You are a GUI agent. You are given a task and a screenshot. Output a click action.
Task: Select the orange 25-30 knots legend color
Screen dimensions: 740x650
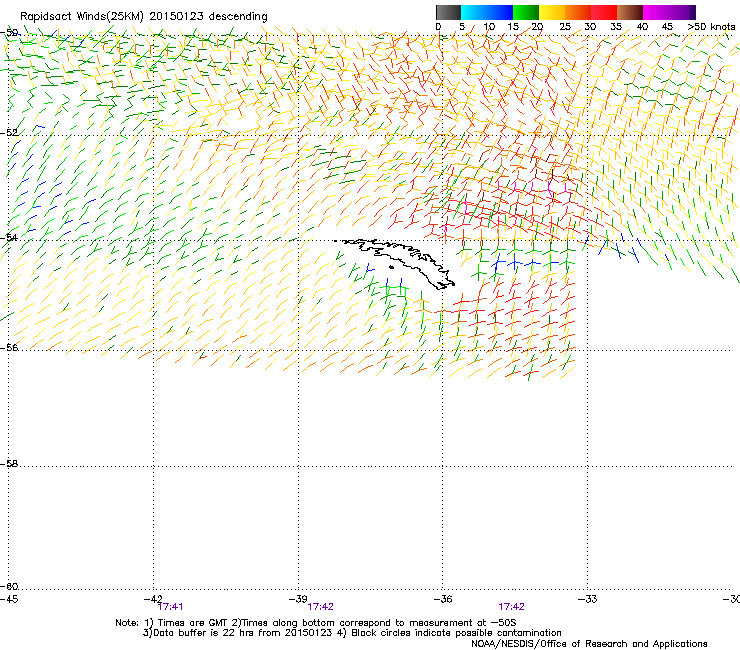578,12
